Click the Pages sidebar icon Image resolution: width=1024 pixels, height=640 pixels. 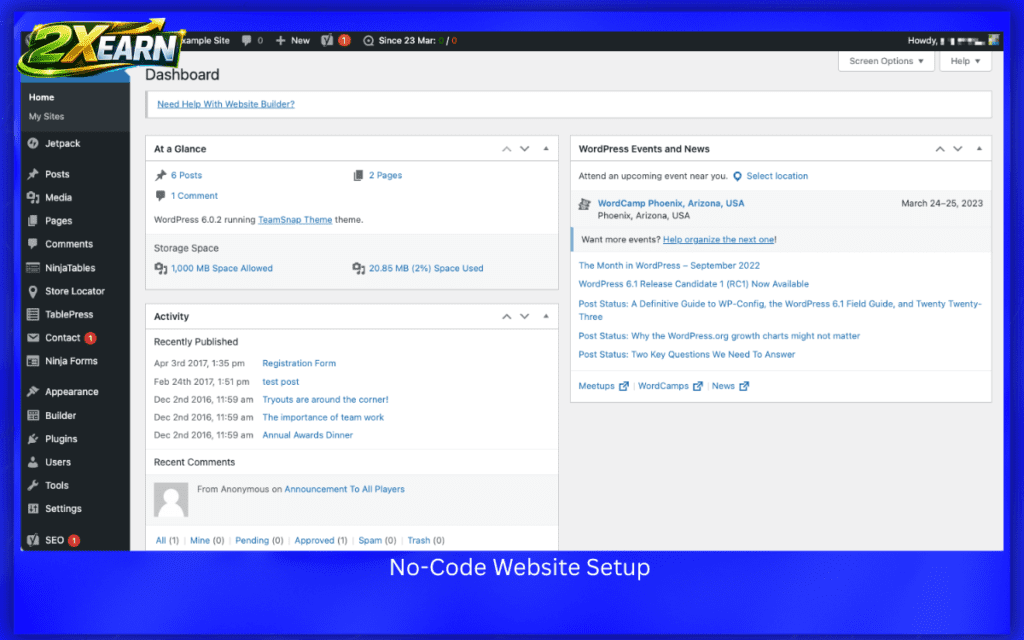(32, 220)
